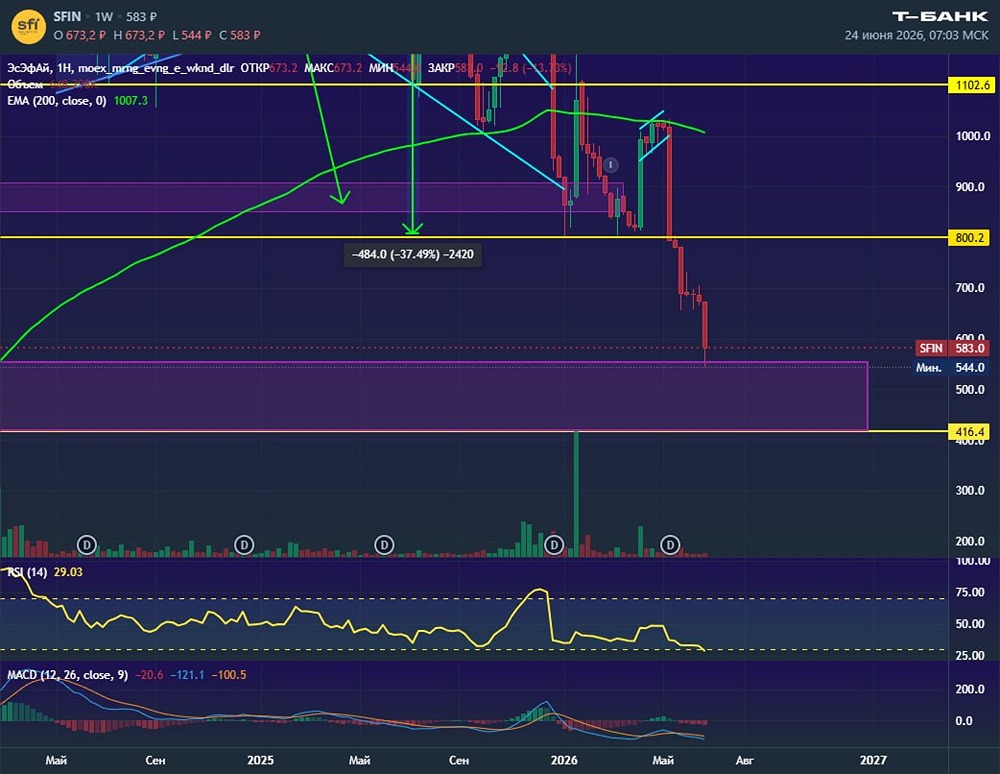The image size is (1000, 774).
Task: Select the dividend D marker near 2026
Action: [x=554, y=545]
